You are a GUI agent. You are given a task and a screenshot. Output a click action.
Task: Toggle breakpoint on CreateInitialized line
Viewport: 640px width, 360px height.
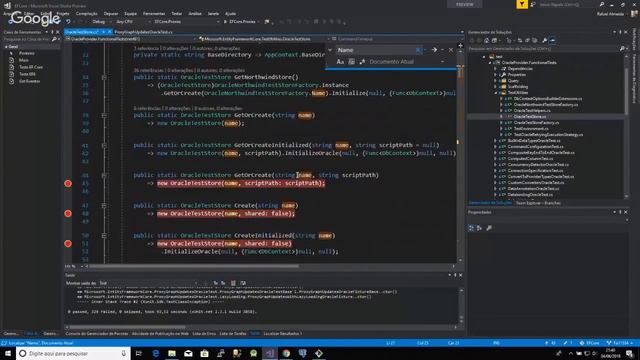click(x=68, y=244)
